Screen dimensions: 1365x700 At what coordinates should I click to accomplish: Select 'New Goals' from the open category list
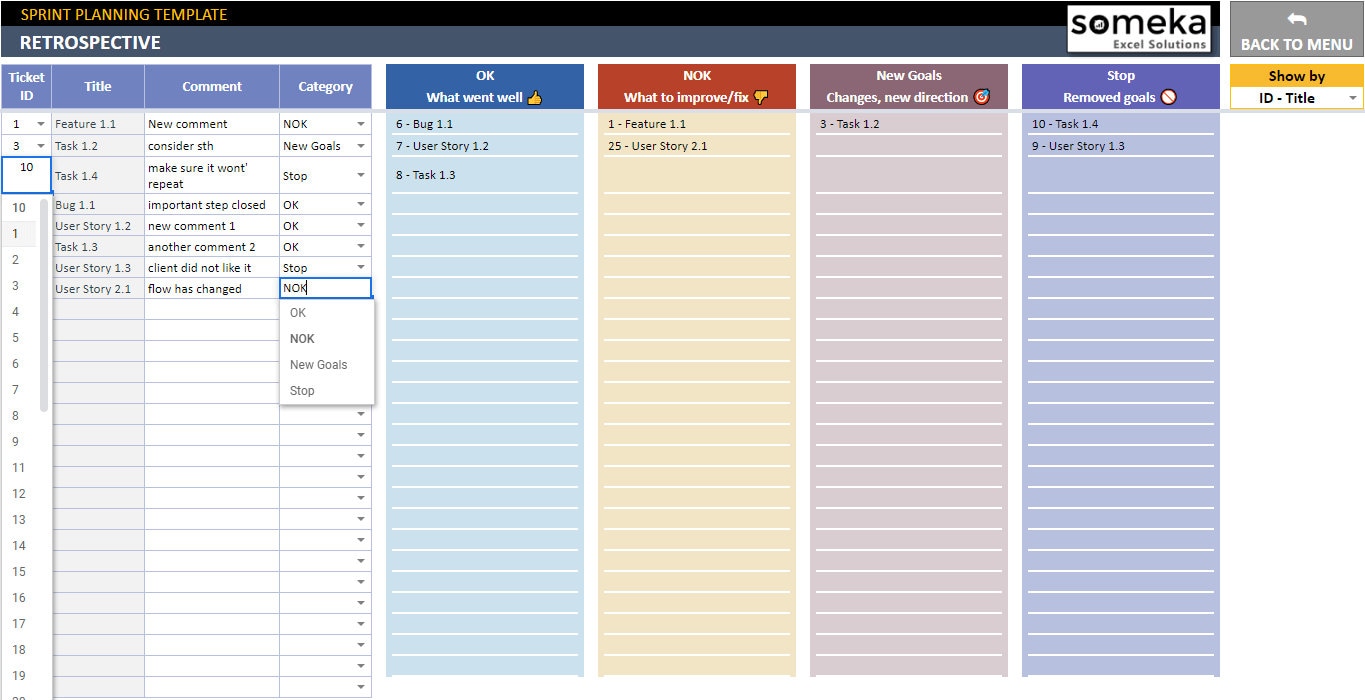tap(318, 364)
